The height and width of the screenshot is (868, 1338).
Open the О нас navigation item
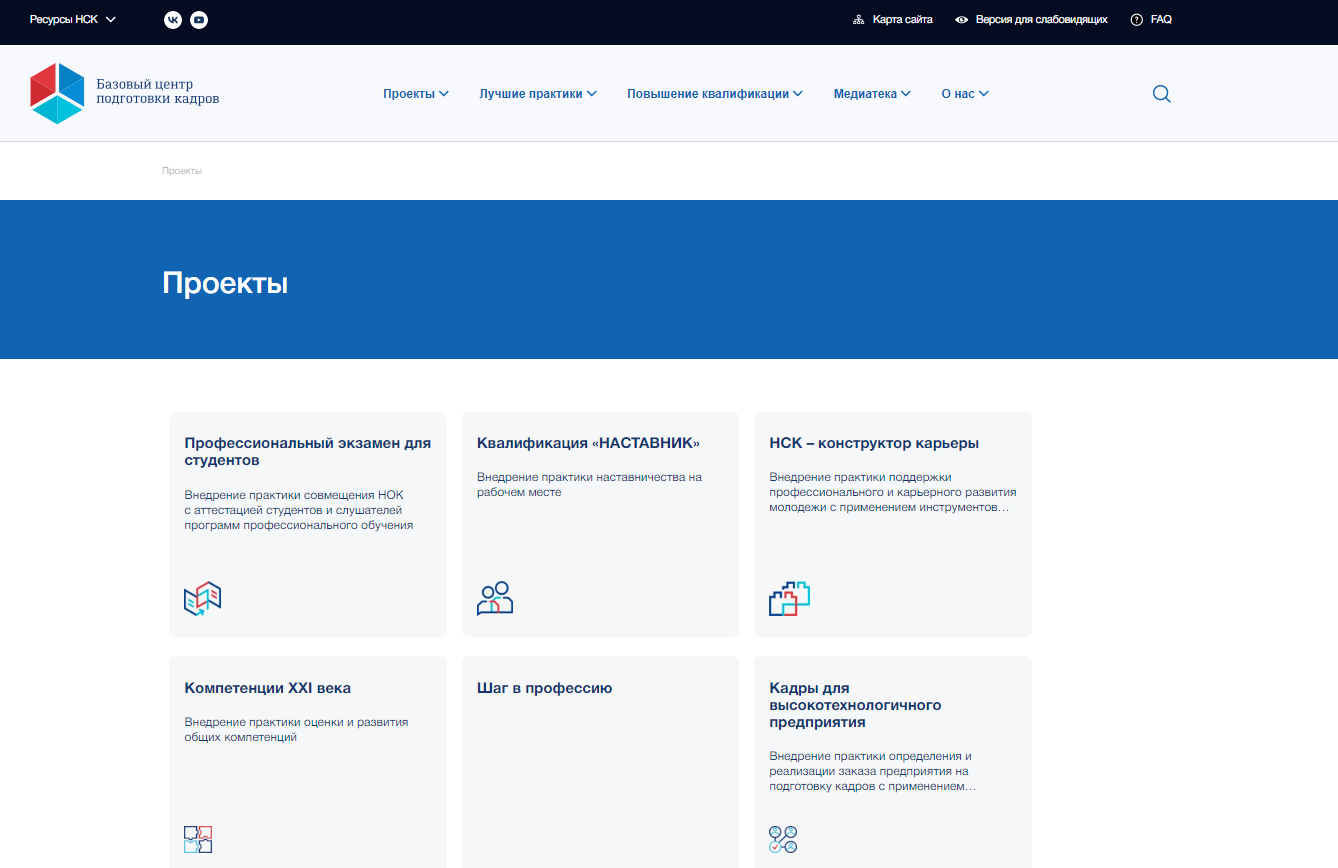click(958, 94)
